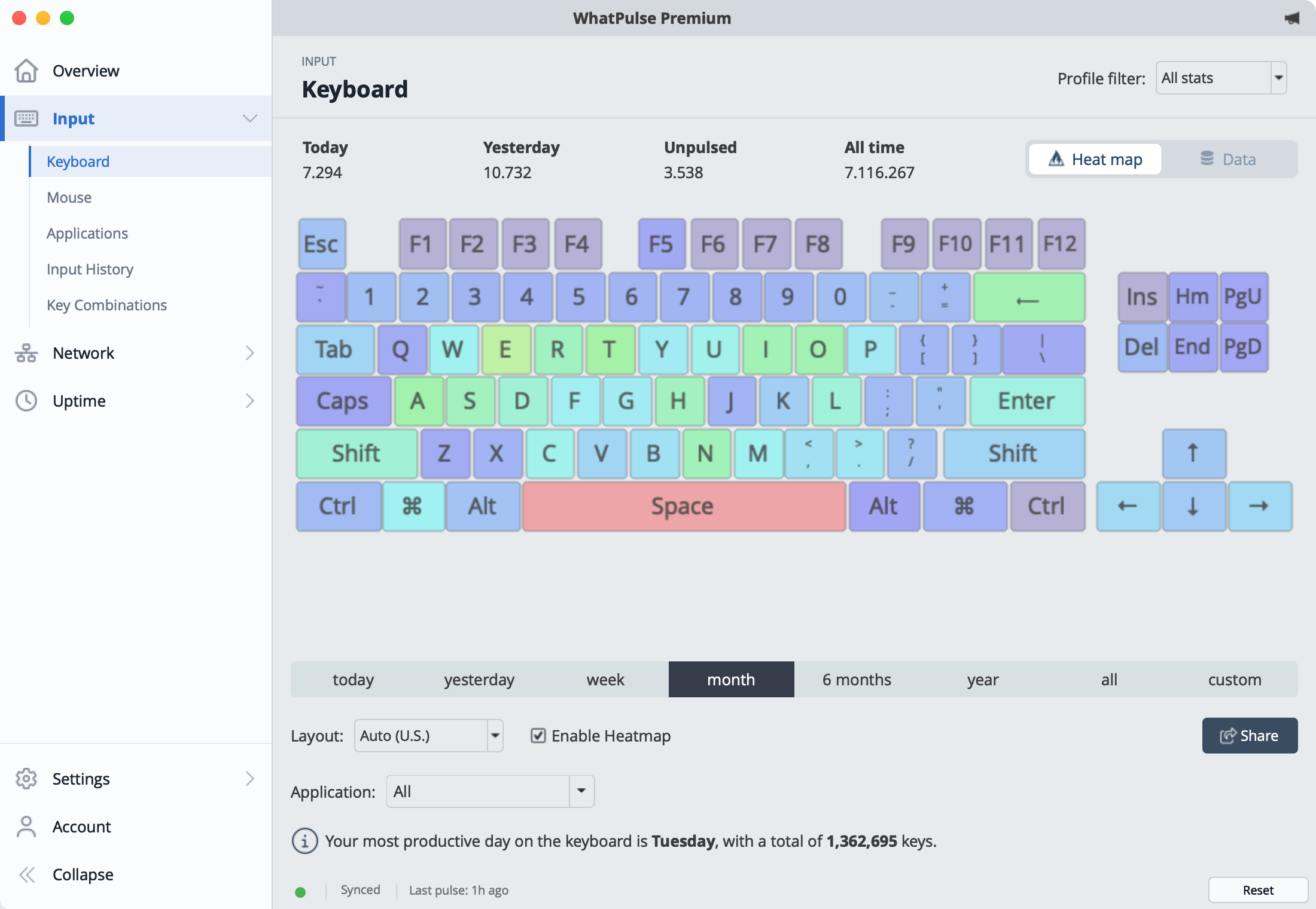Viewport: 1316px width, 909px height.
Task: Select the custom time range tab
Action: 1235,679
